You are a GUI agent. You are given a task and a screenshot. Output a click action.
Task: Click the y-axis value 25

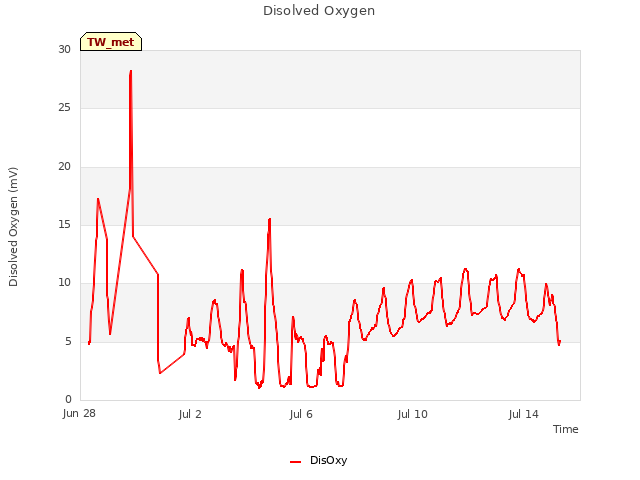point(64,108)
